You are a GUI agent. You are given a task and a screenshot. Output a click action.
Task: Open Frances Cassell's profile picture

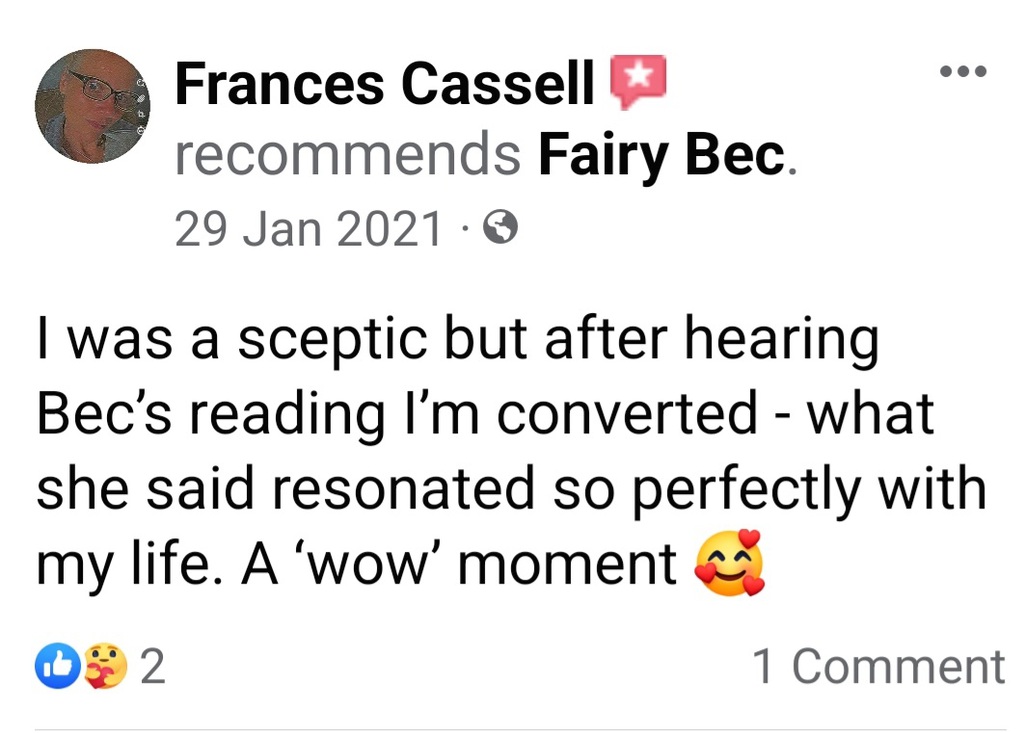click(92, 105)
